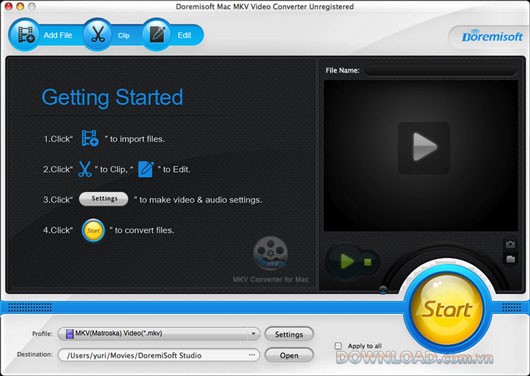The image size is (530, 376).
Task: Click the Doremisoft logo badge
Action: click(492, 37)
